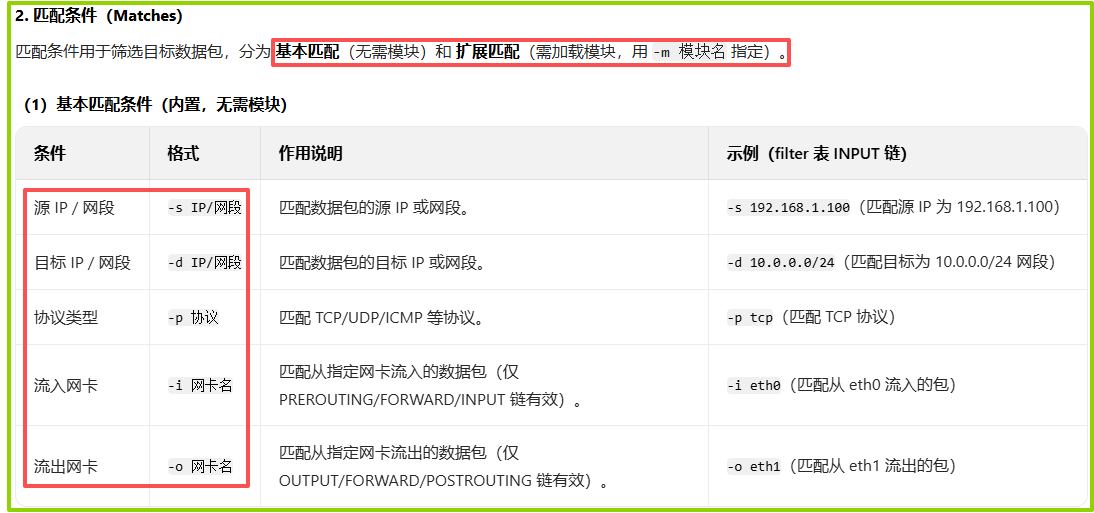Click the '流出网卡' cell
Image resolution: width=1094 pixels, height=513 pixels.
(x=66, y=466)
